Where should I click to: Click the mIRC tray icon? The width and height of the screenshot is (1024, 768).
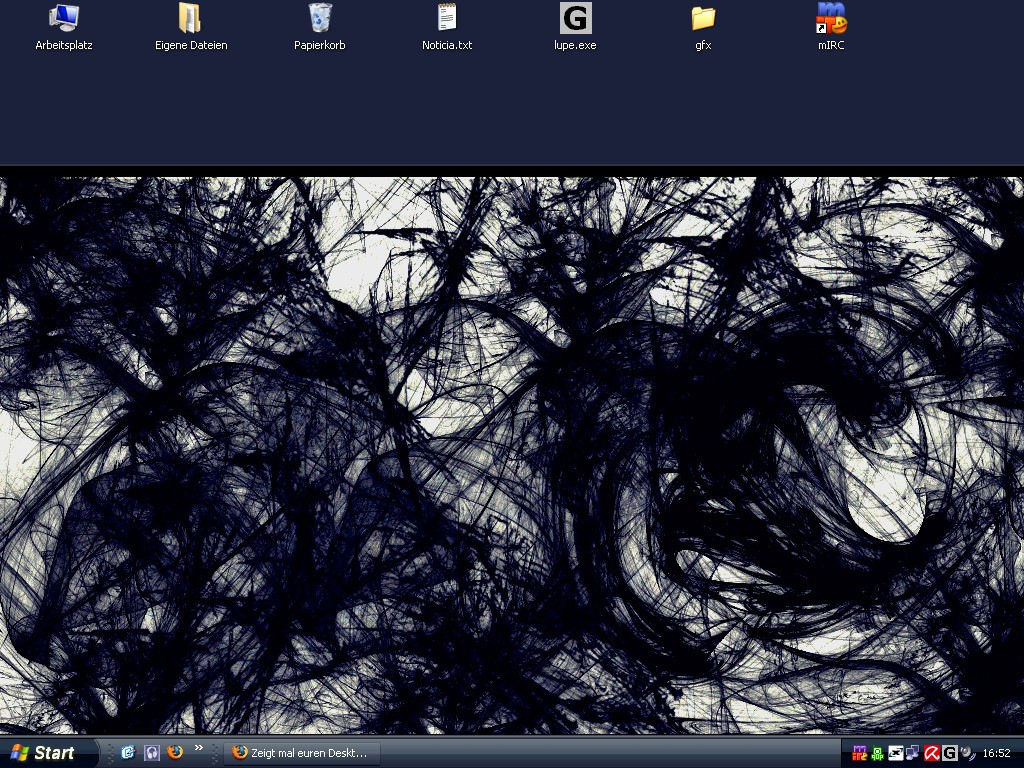coord(859,754)
